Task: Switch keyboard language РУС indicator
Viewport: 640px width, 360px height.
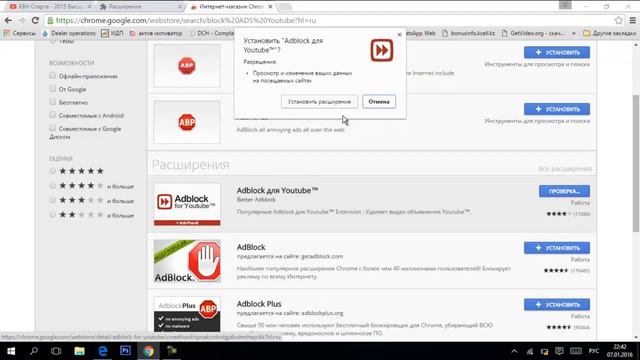Action: [x=594, y=351]
